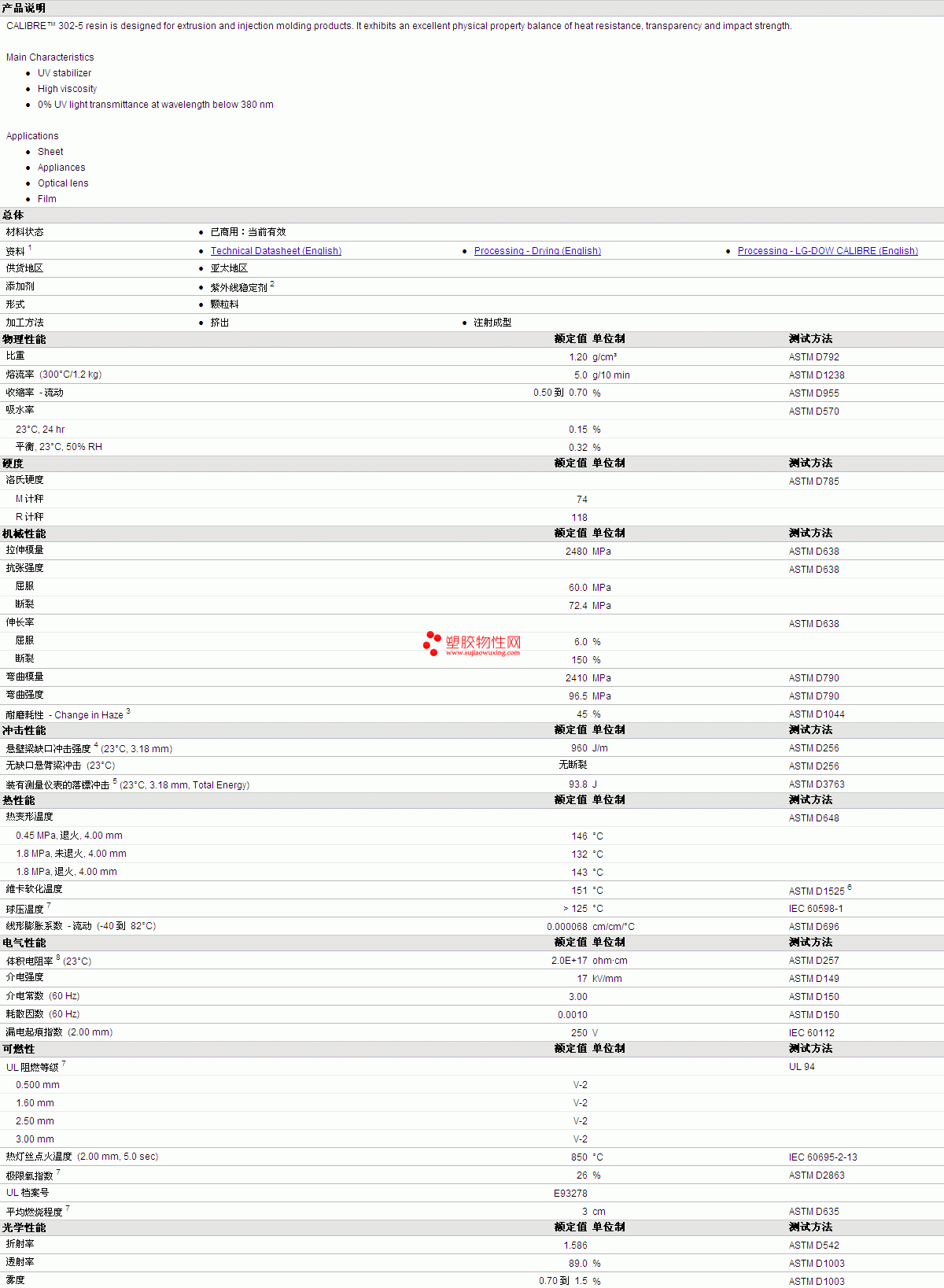The width and height of the screenshot is (944, 1288).
Task: Click the notched Izod value '960'
Action: 580,748
